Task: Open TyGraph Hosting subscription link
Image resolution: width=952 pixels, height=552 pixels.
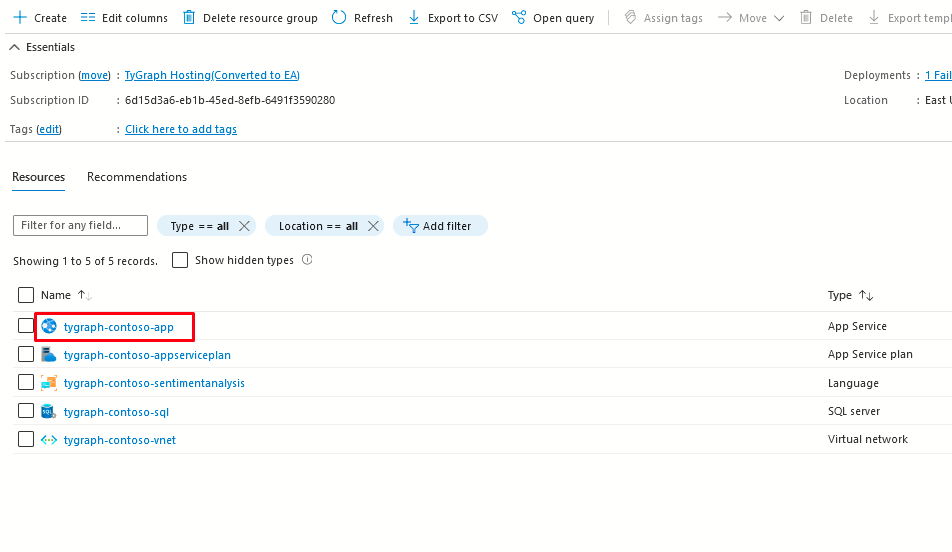Action: pos(212,75)
